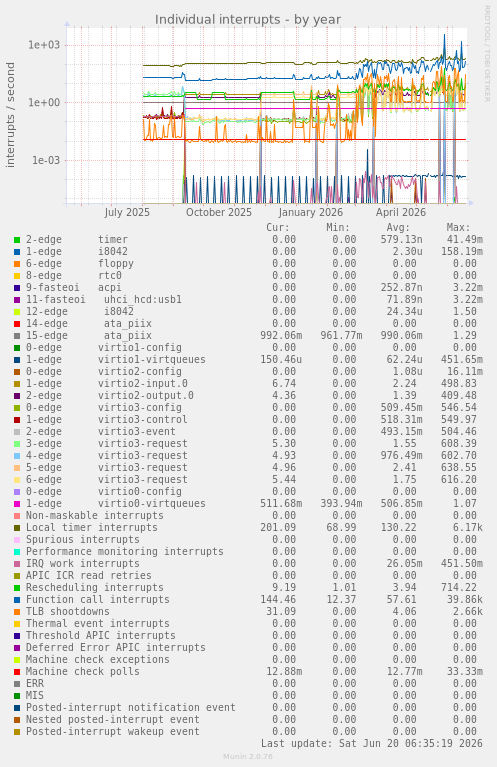
Task: Click the 0-edge virtio0-config legend label
Action: click(104, 492)
